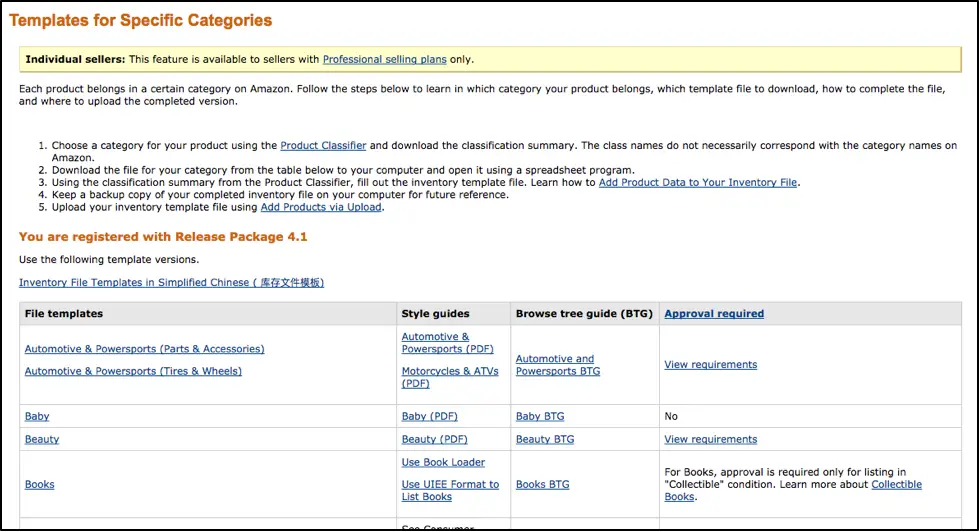
Task: Download the Baby file template
Action: point(37,416)
